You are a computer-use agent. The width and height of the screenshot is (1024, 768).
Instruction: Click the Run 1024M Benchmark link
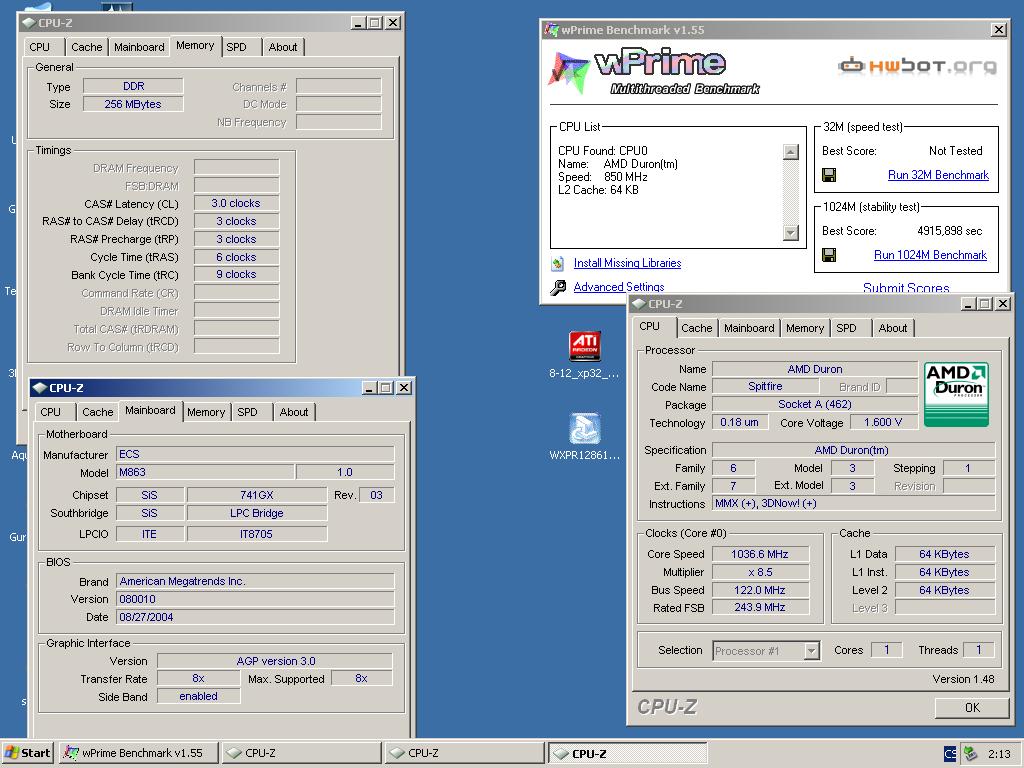tap(930, 255)
